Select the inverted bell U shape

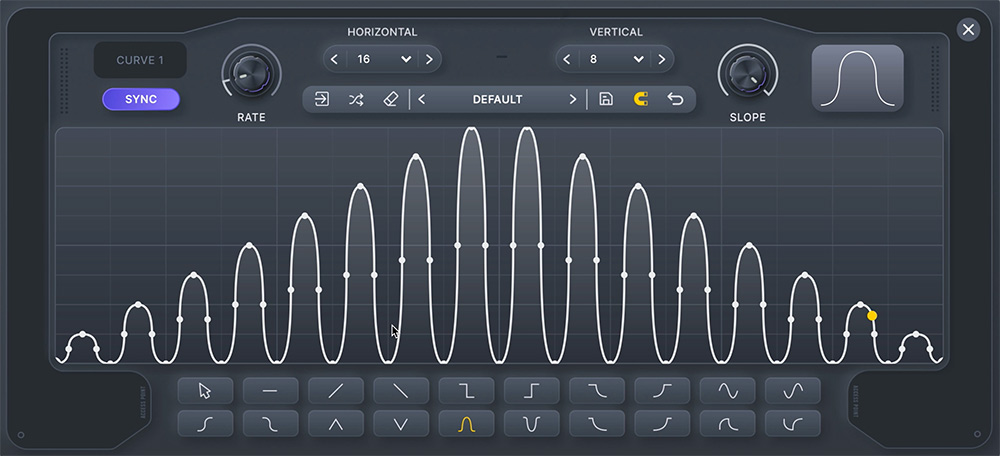[531, 423]
